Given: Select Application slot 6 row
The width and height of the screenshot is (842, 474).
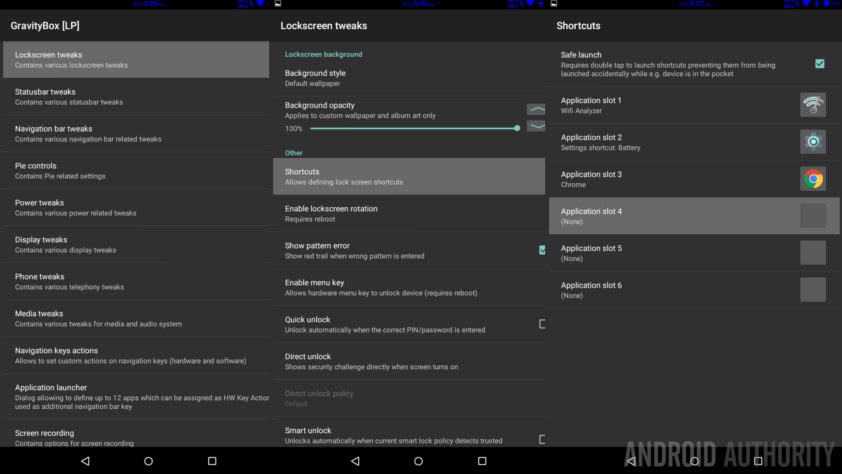Looking at the screenshot, I should pos(695,290).
